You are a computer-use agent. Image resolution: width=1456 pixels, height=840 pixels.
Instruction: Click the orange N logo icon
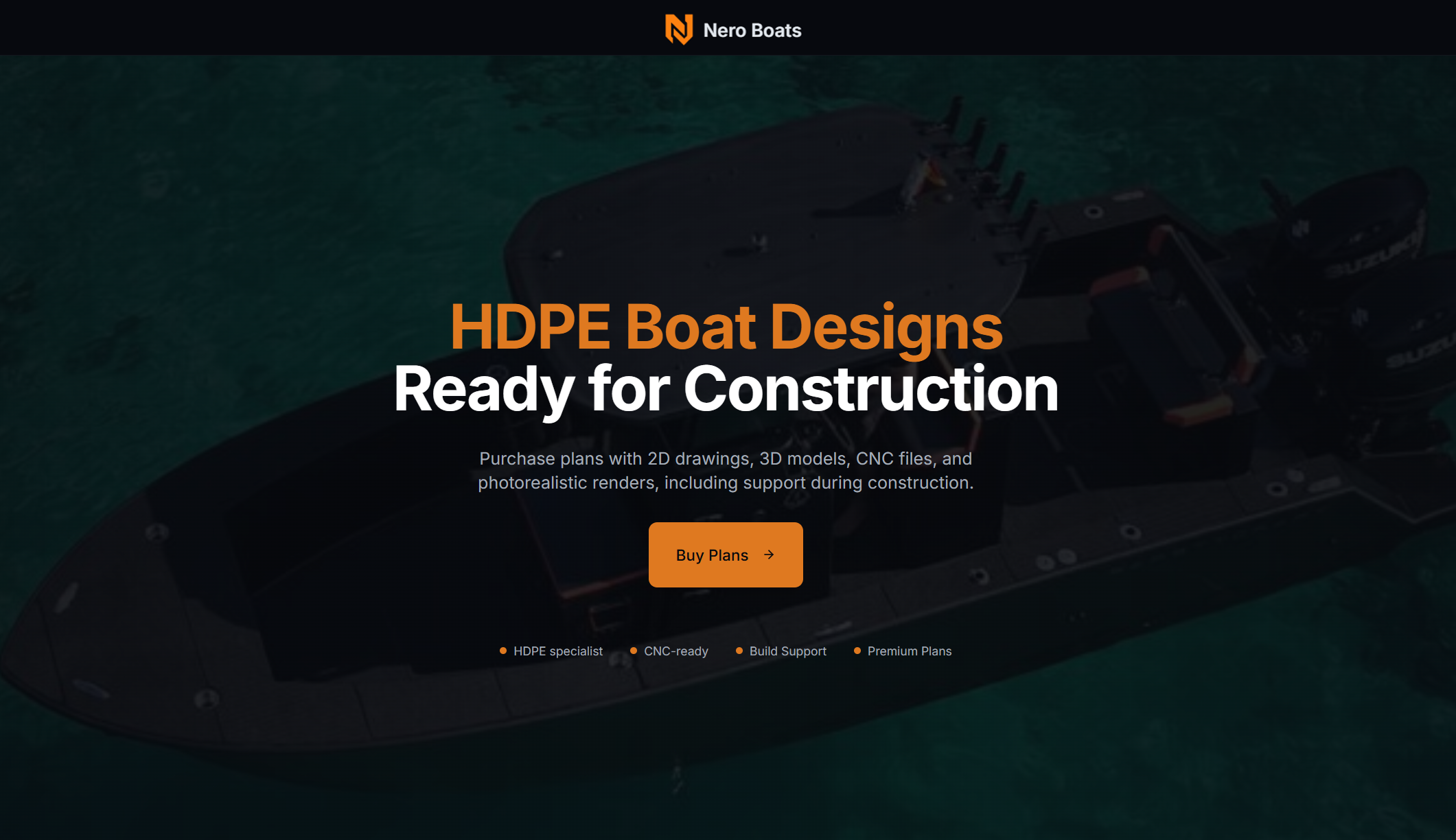(x=678, y=30)
